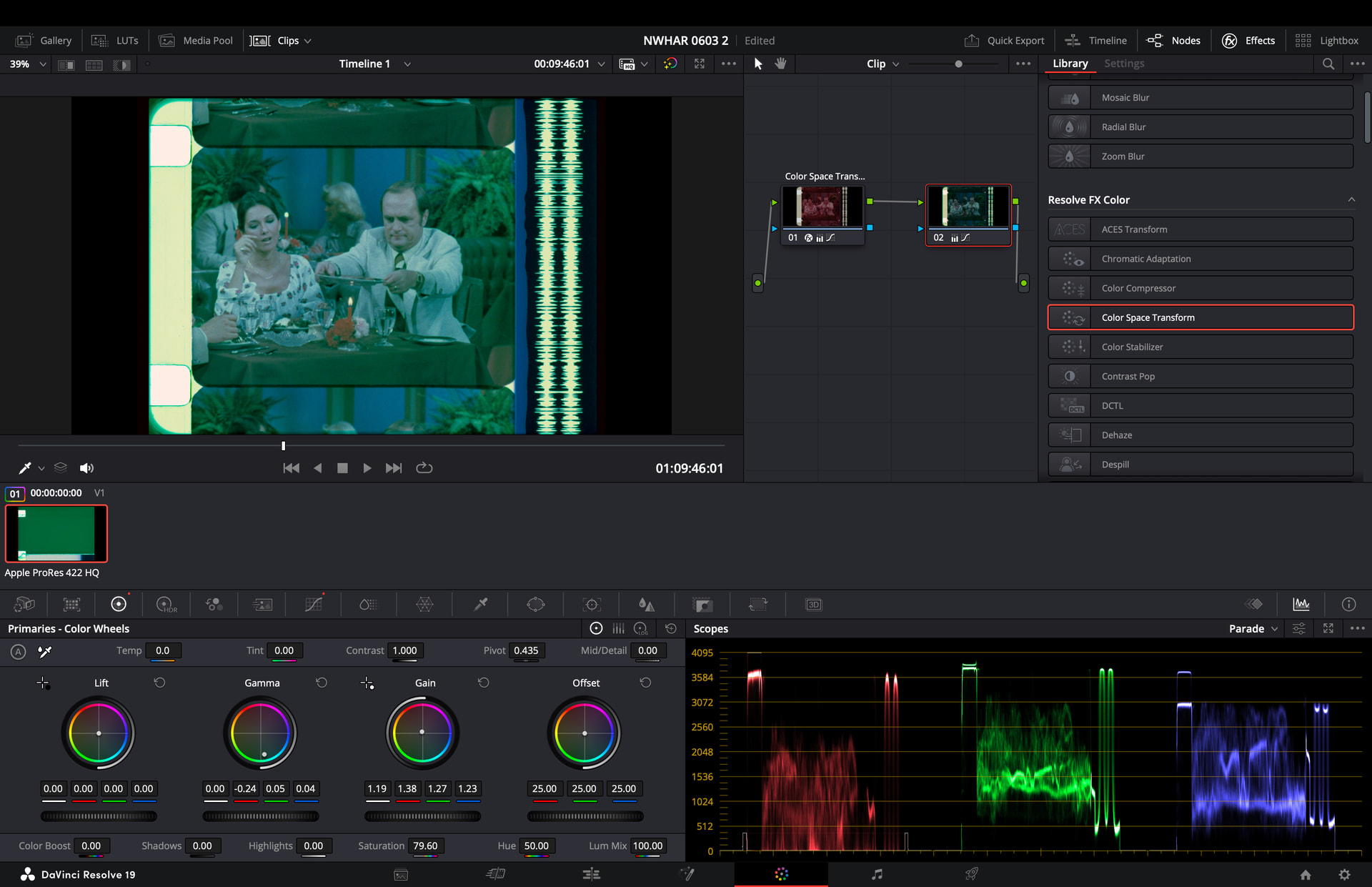Screen dimensions: 1372x887
Task: Mute the viewer audio speaker
Action: click(x=86, y=467)
